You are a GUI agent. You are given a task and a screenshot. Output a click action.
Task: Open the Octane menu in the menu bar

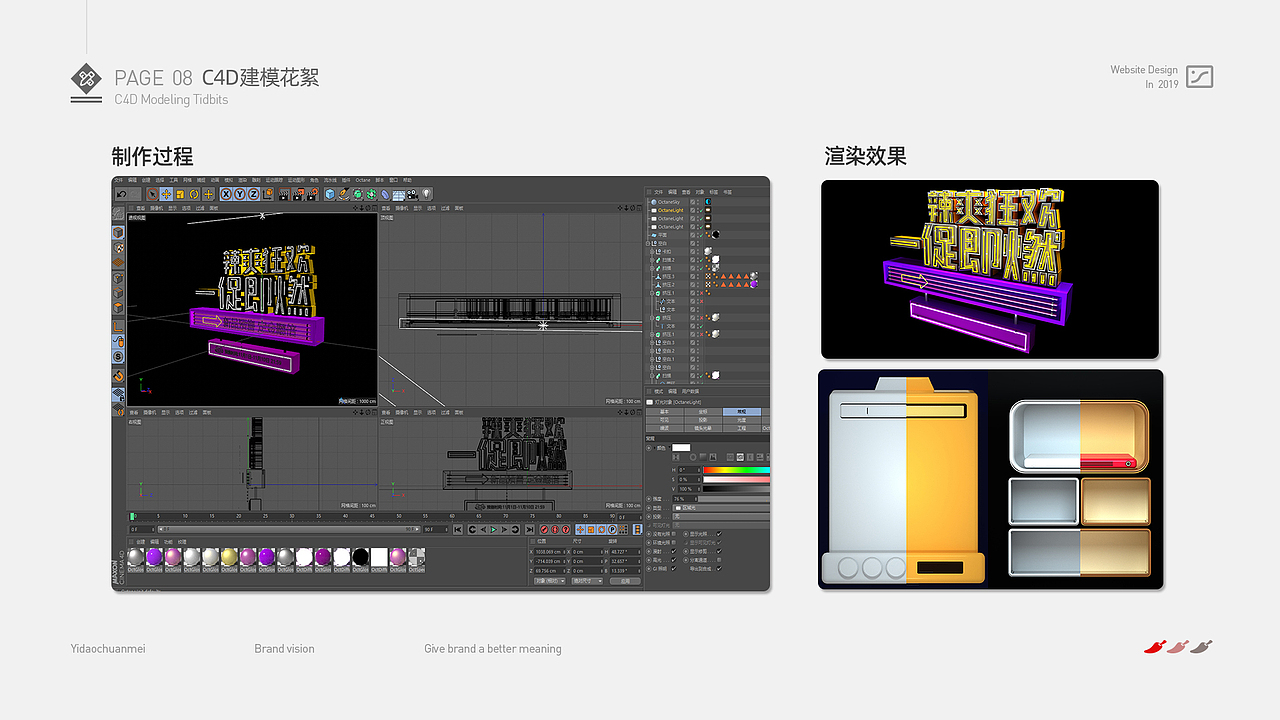tap(363, 180)
